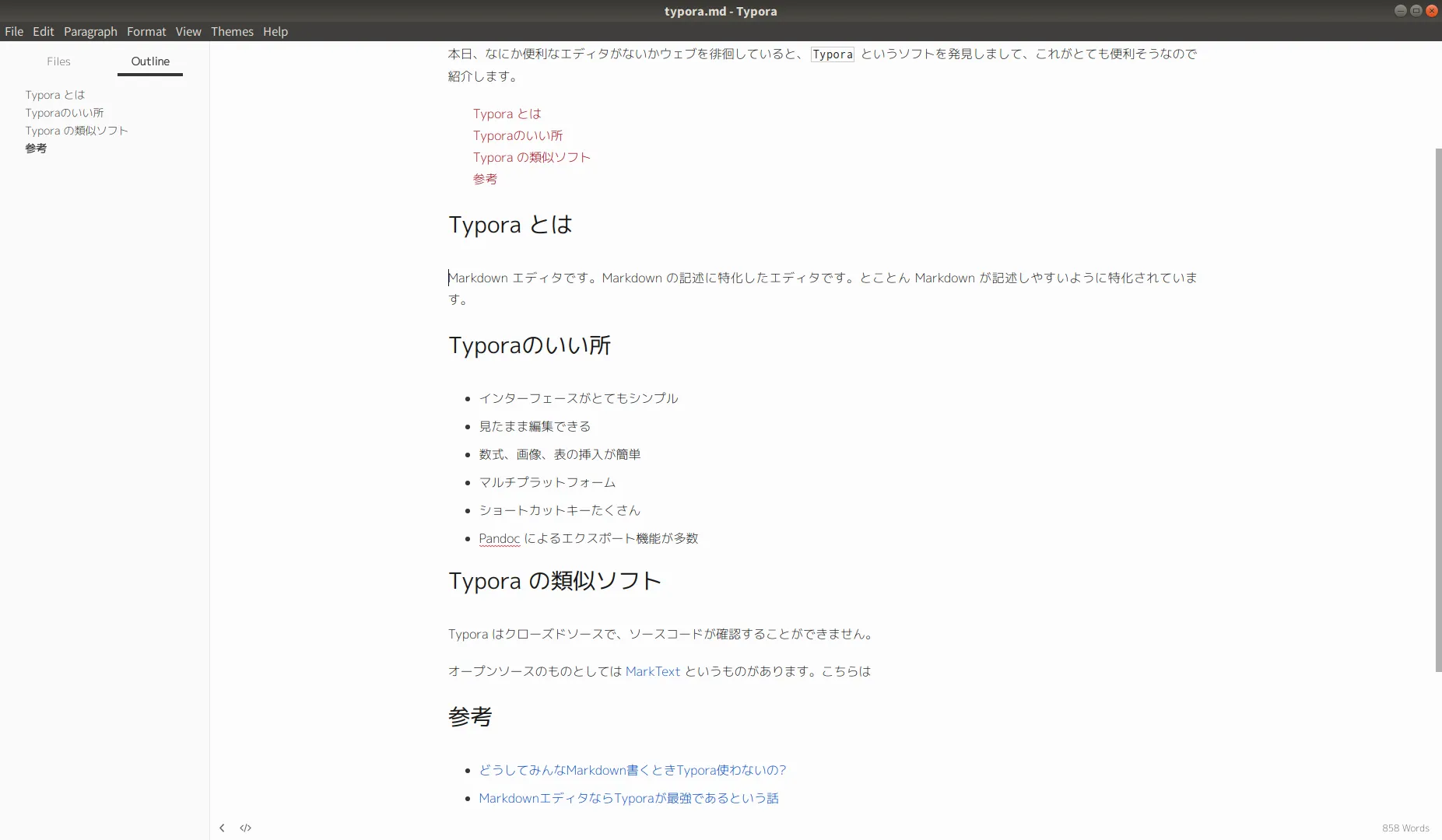Select '参考' in the outline sidebar
This screenshot has width=1442, height=840.
[36, 149]
